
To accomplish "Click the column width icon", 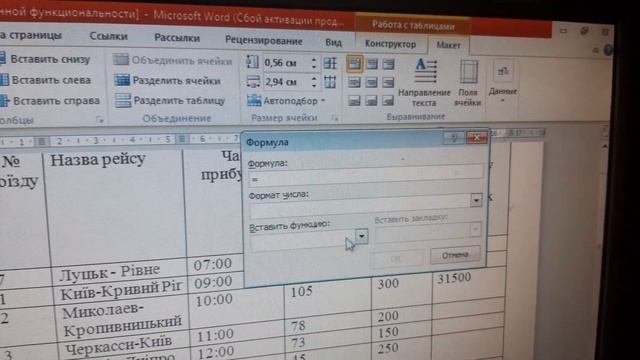I will (x=253, y=82).
